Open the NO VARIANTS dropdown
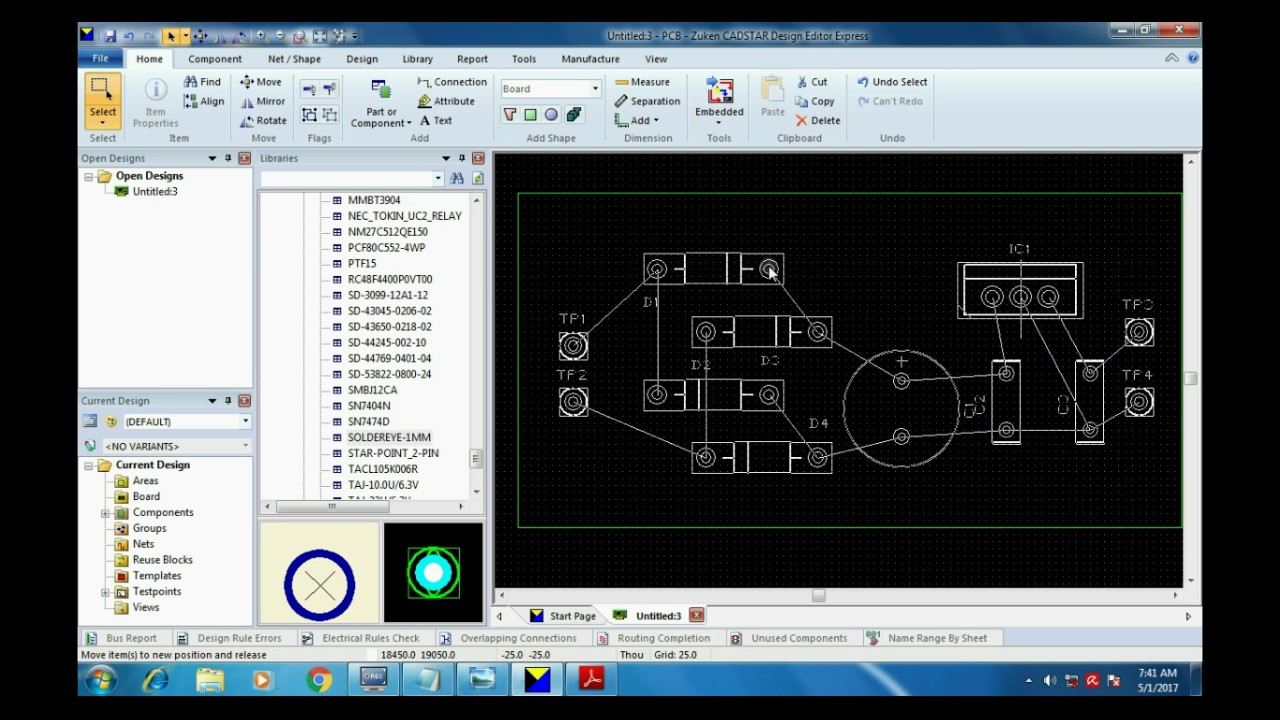 [246, 446]
